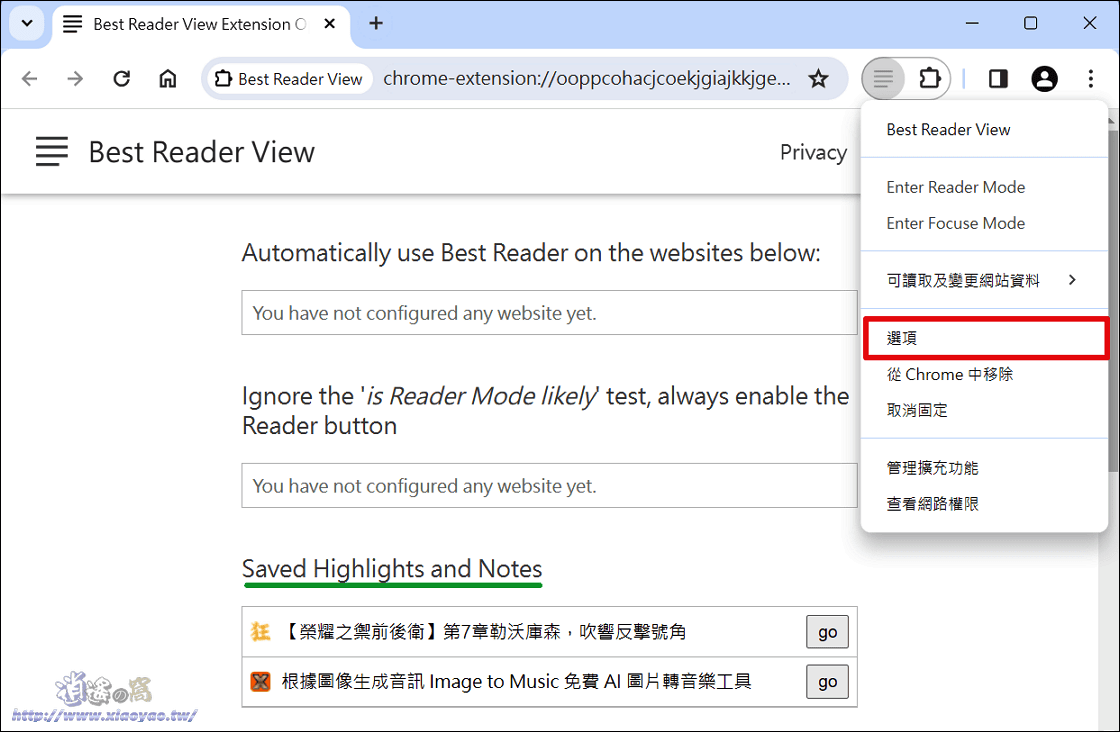Click the Best Reader View extension chip in address bar

click(289, 79)
